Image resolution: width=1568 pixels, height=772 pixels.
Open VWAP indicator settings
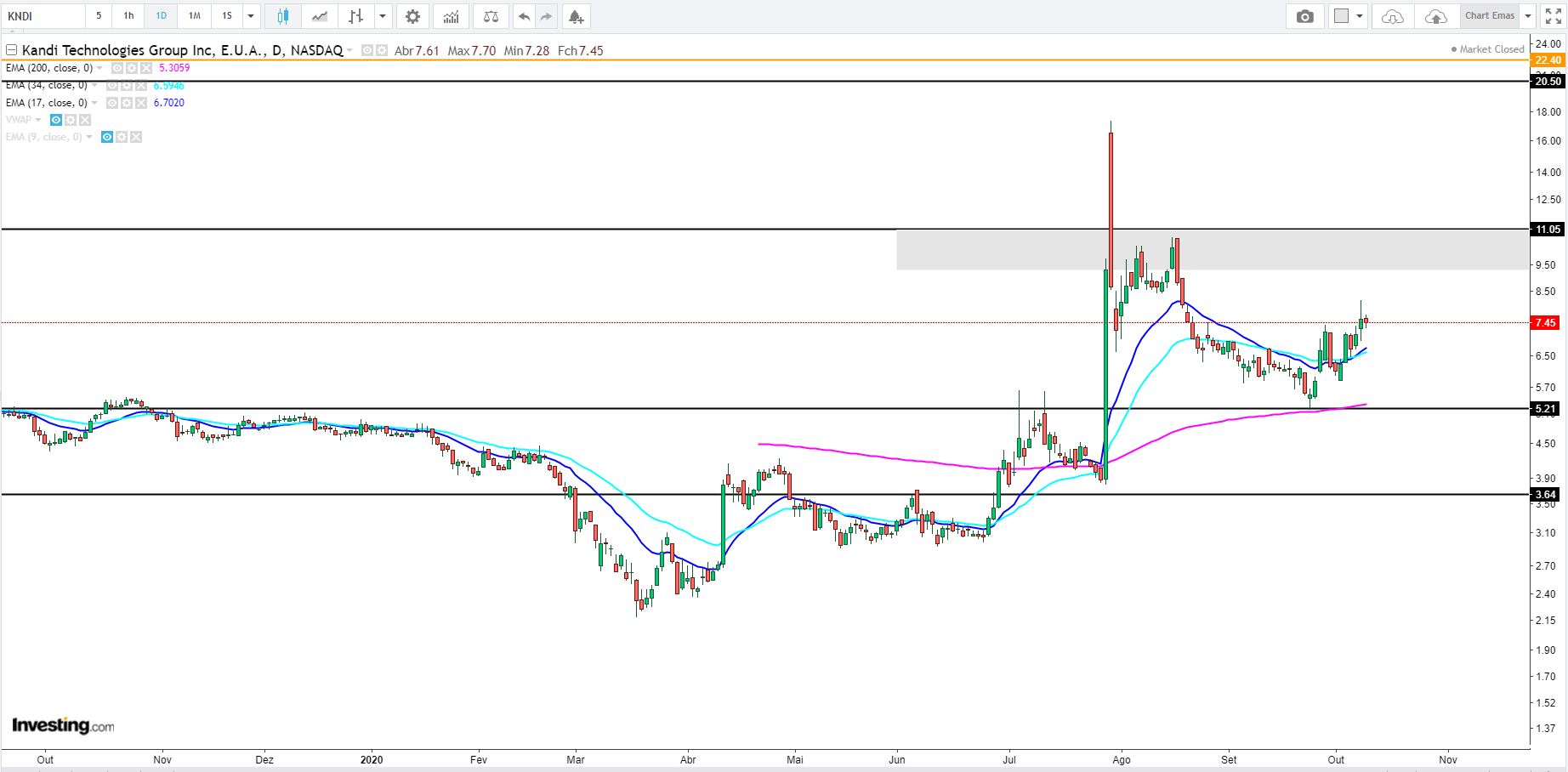[71, 120]
